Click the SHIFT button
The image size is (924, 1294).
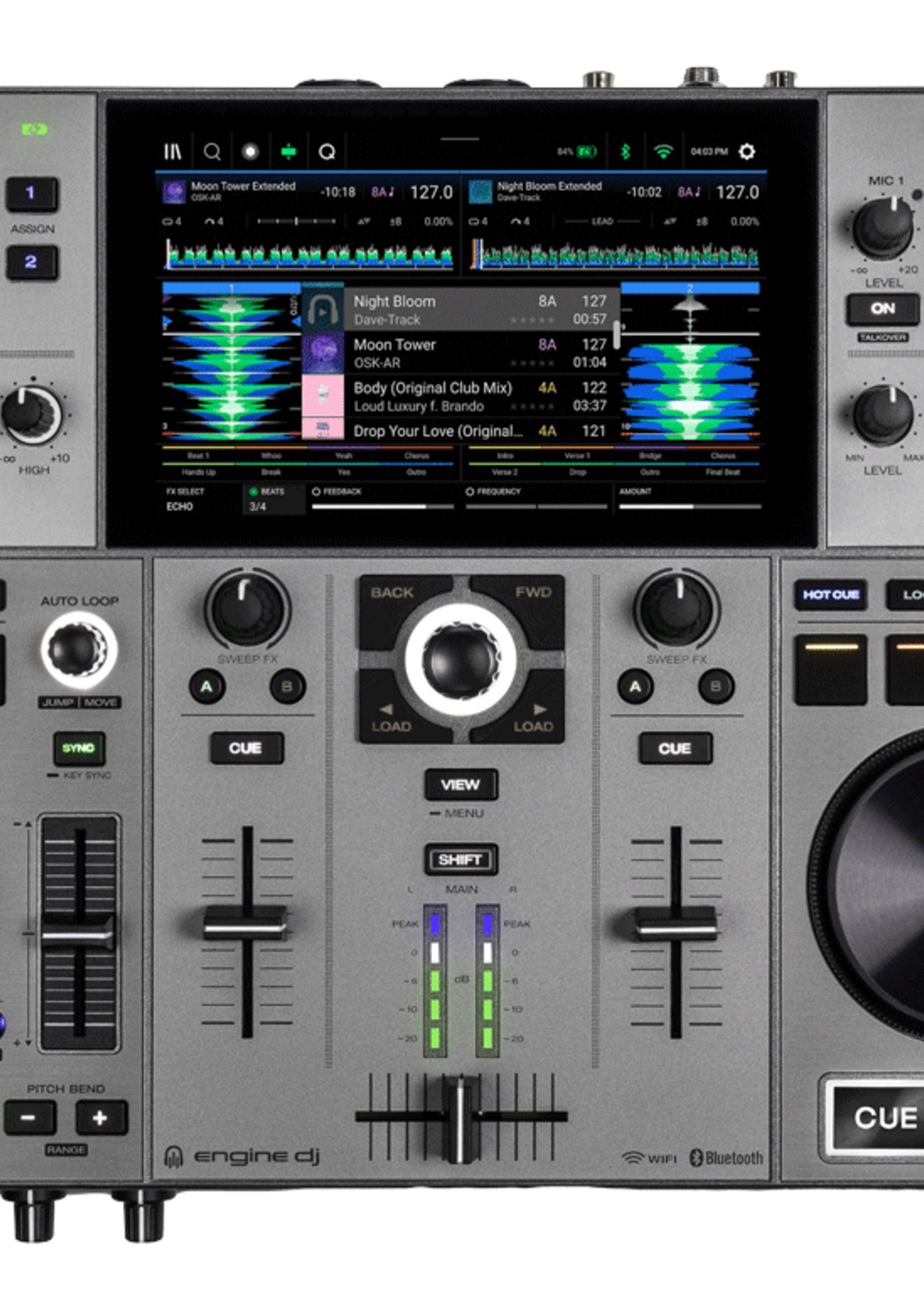(461, 859)
